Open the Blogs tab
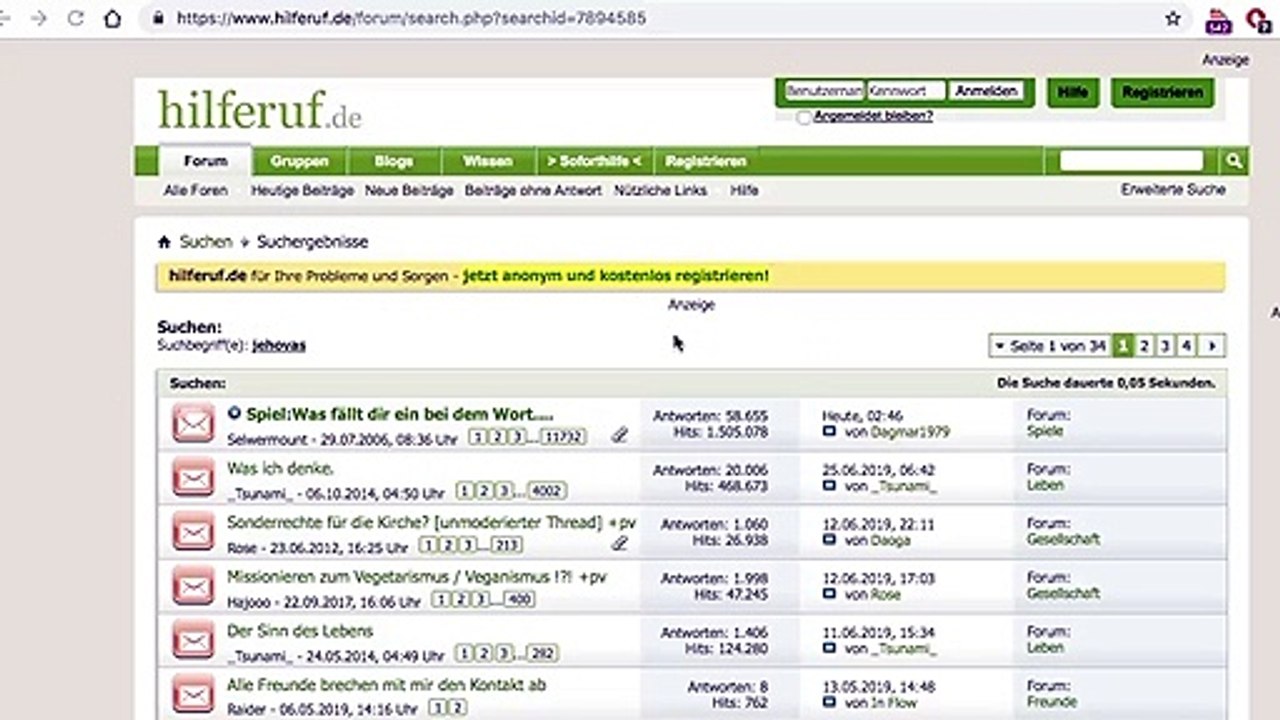1280x720 pixels. pos(393,161)
